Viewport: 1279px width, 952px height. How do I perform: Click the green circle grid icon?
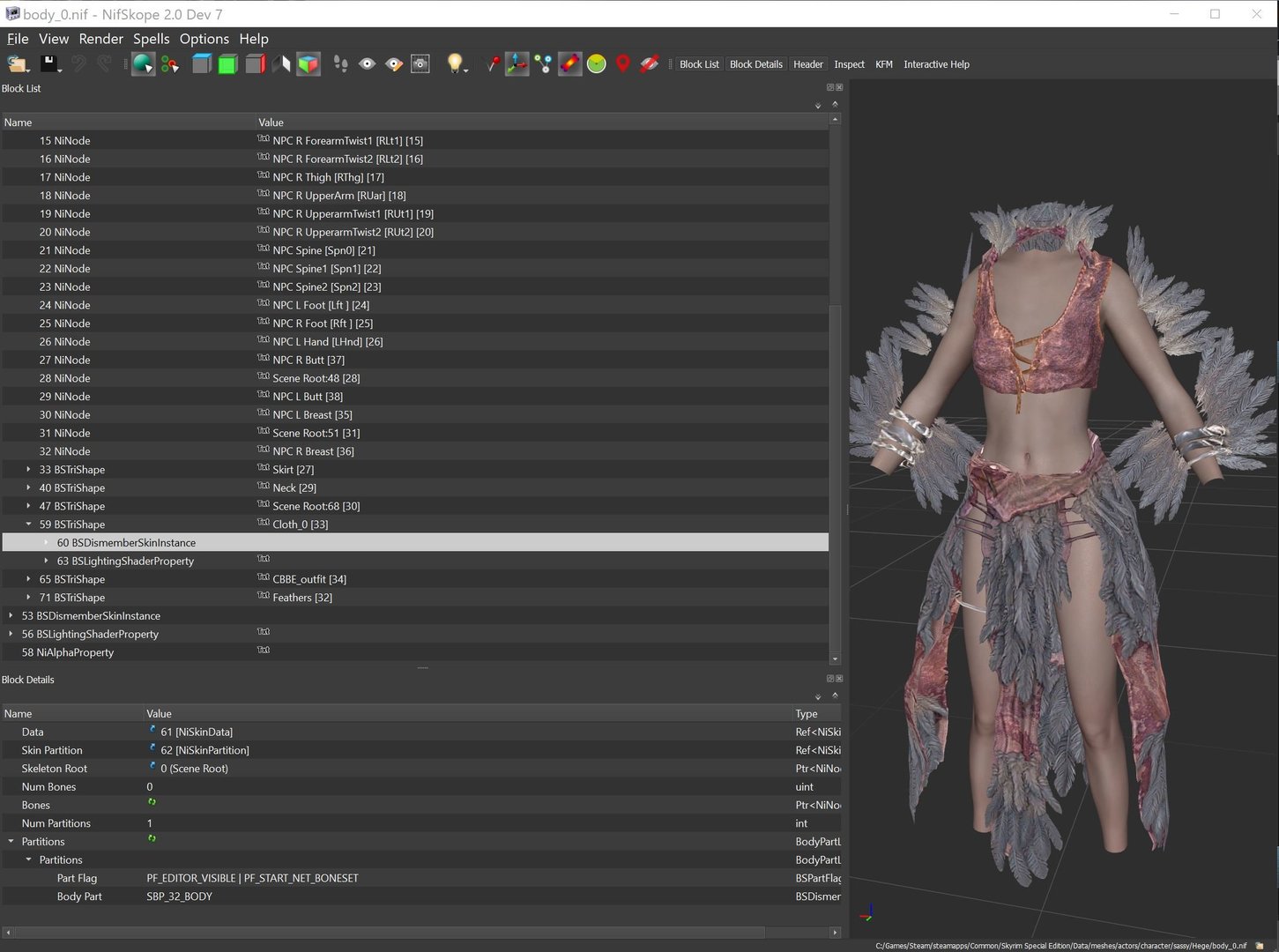click(x=596, y=63)
